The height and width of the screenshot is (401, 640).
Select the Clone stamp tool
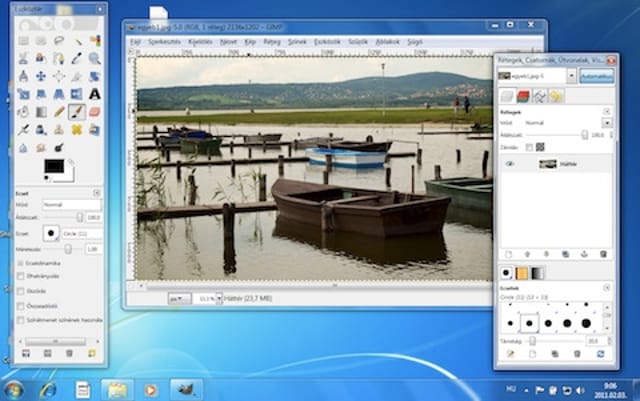point(59,130)
